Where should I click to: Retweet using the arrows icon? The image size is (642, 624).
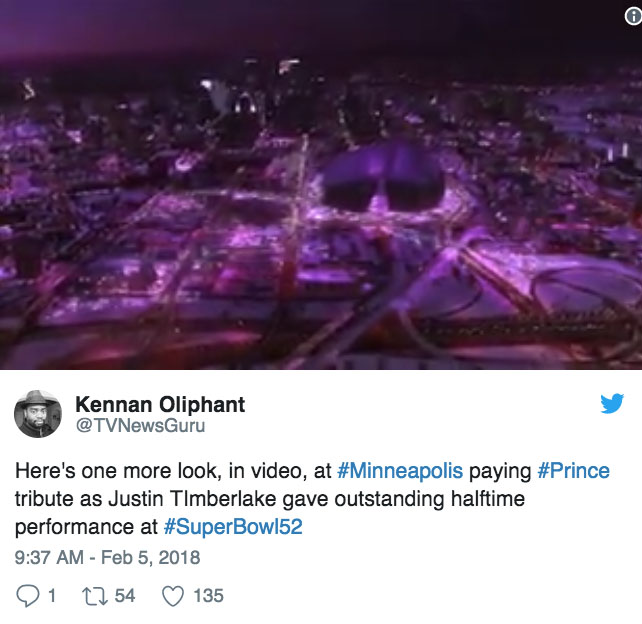coord(95,596)
